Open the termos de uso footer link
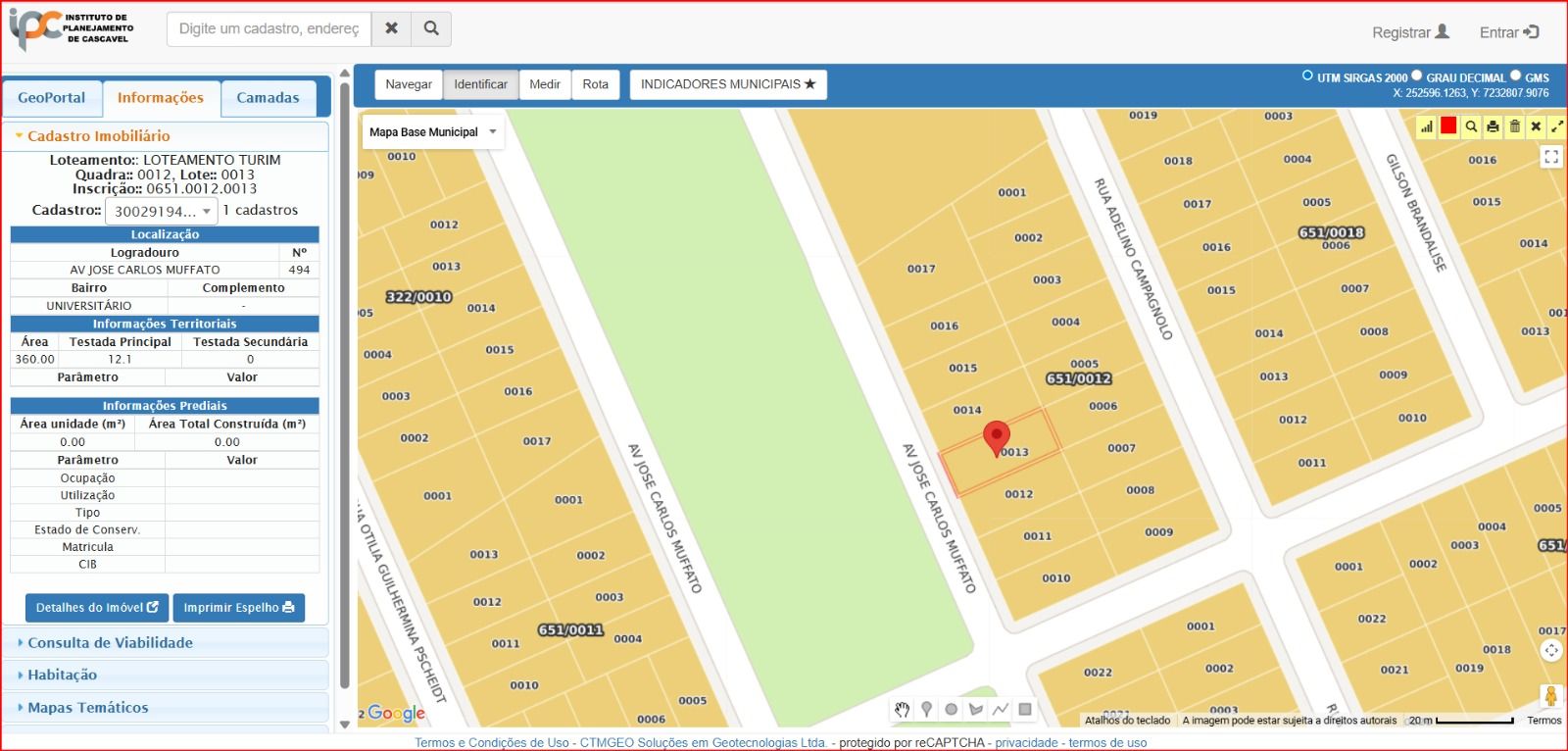Screen dimensions: 1568x751 click(x=1107, y=743)
